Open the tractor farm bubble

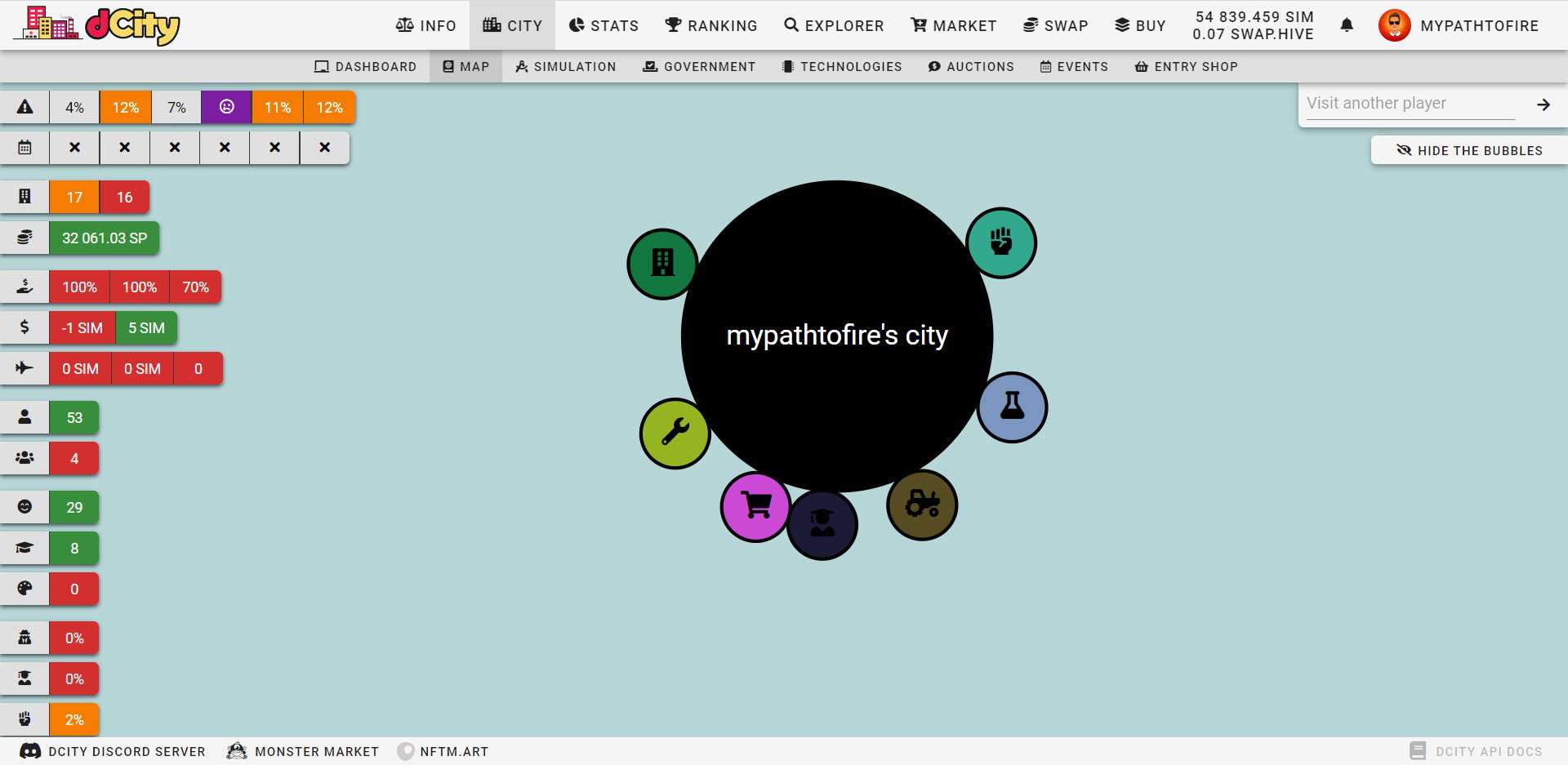[x=922, y=505]
